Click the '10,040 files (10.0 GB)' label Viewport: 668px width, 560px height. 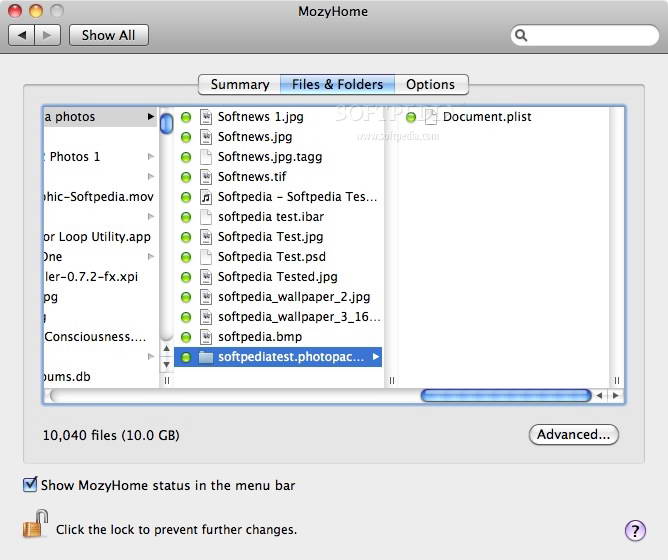click(111, 436)
